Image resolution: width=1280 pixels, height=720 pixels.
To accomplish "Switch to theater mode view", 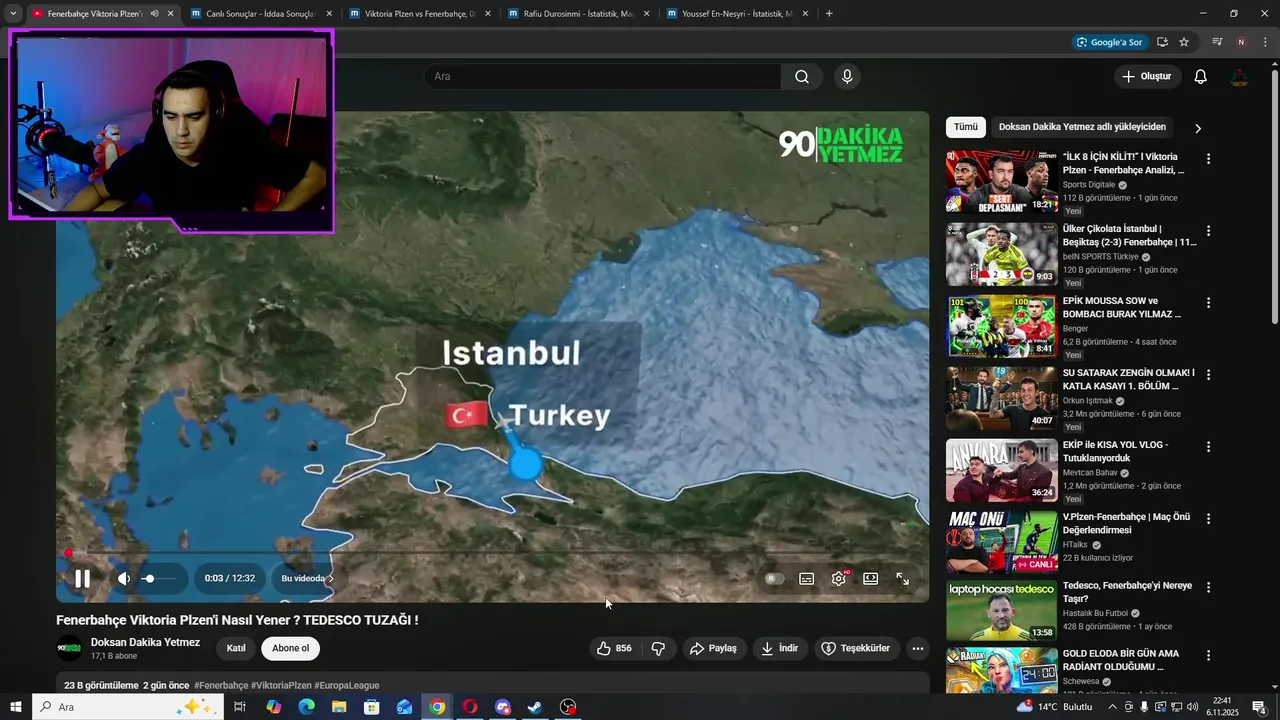I will 871,578.
